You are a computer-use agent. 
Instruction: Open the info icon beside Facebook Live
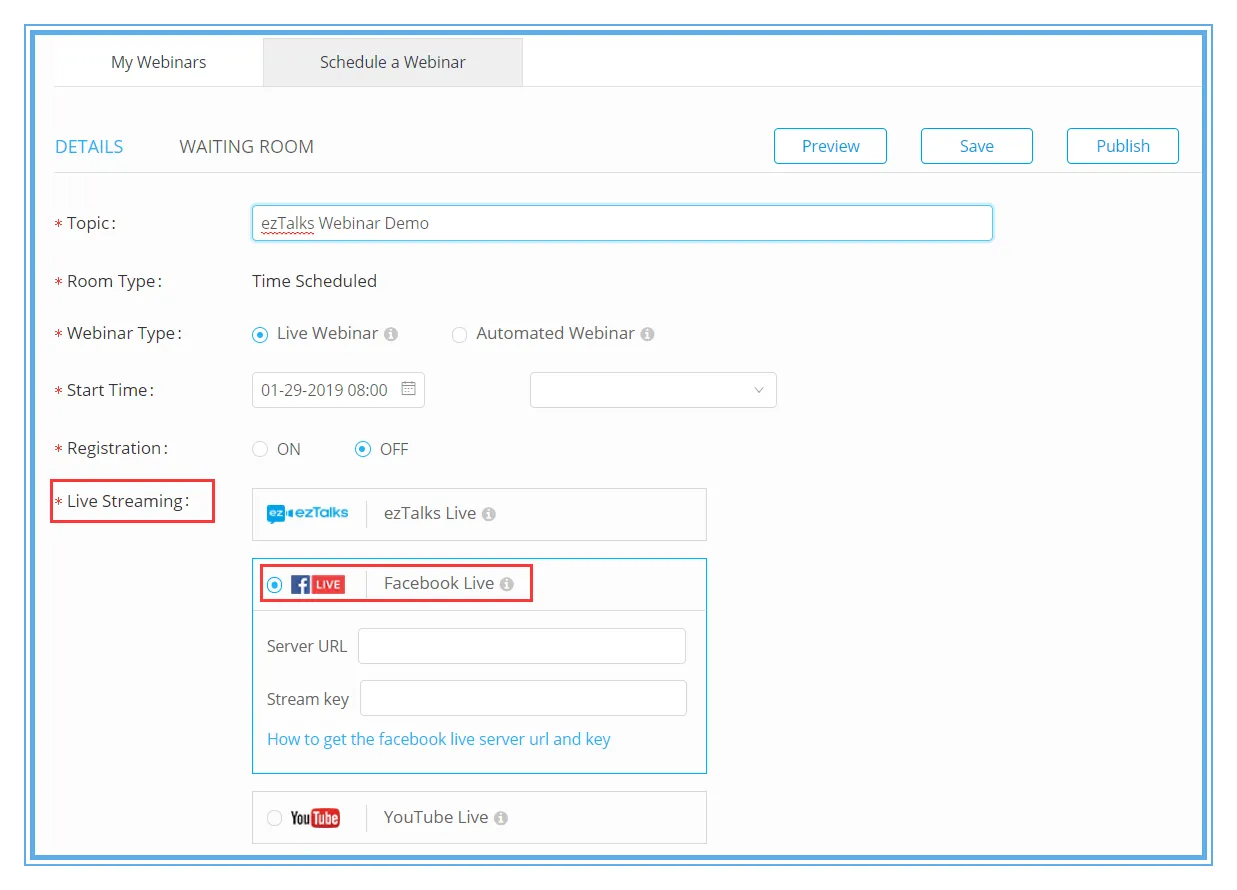click(x=506, y=584)
